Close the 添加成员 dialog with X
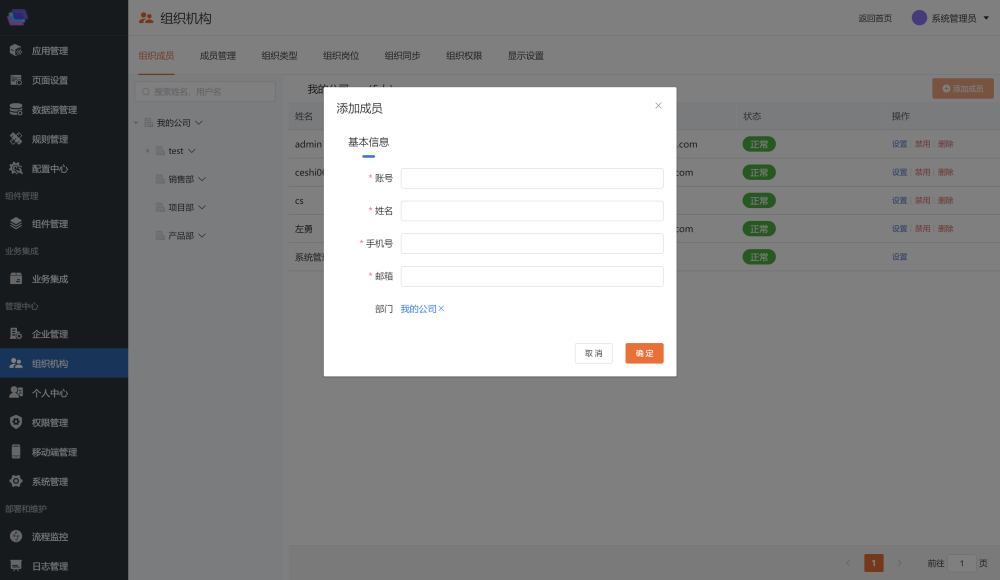The width and height of the screenshot is (1000, 580). pyautogui.click(x=658, y=105)
